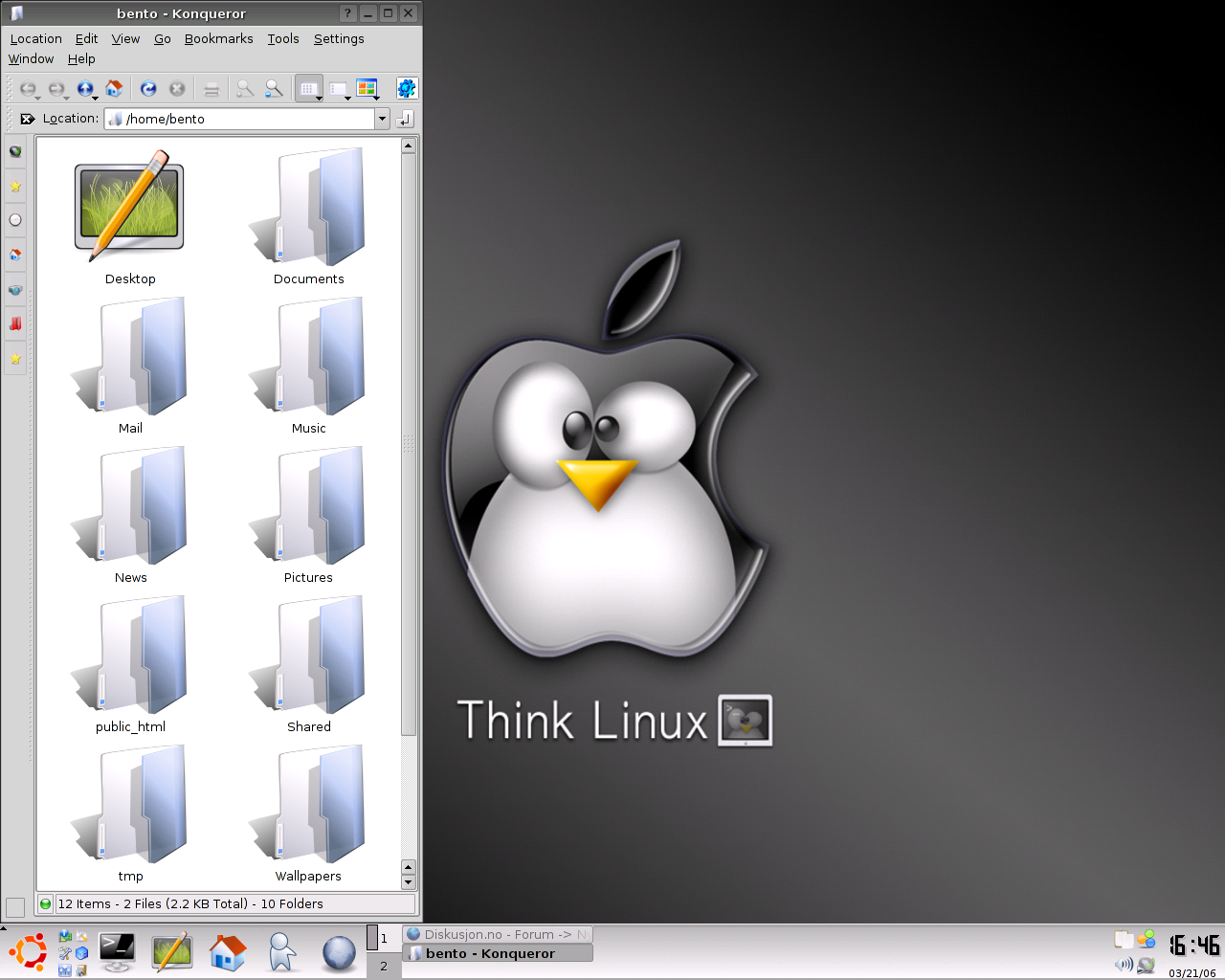Image resolution: width=1225 pixels, height=980 pixels.
Task: Open the Bookmarks menu
Action: point(218,39)
